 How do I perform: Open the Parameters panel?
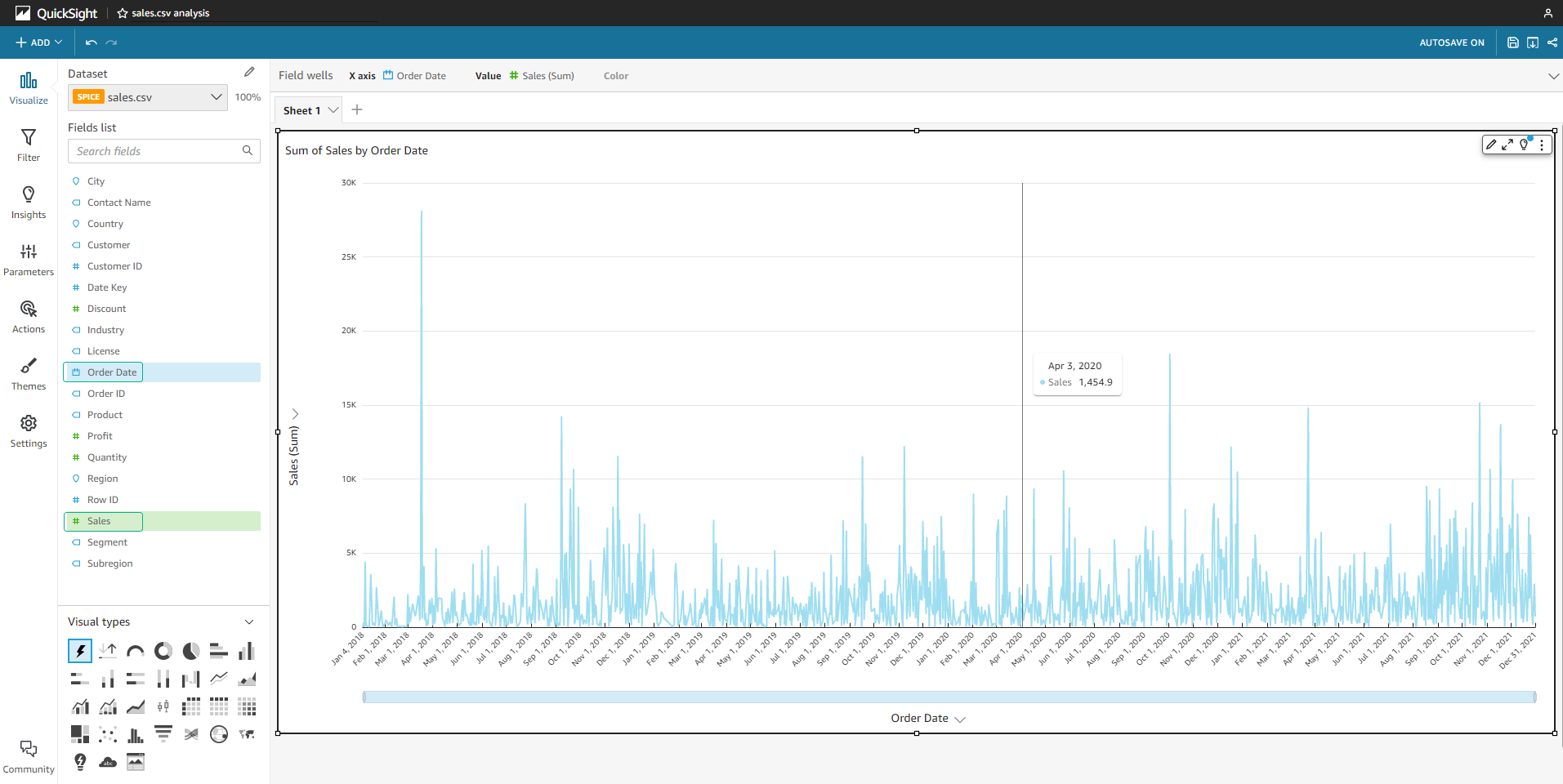coord(29,260)
